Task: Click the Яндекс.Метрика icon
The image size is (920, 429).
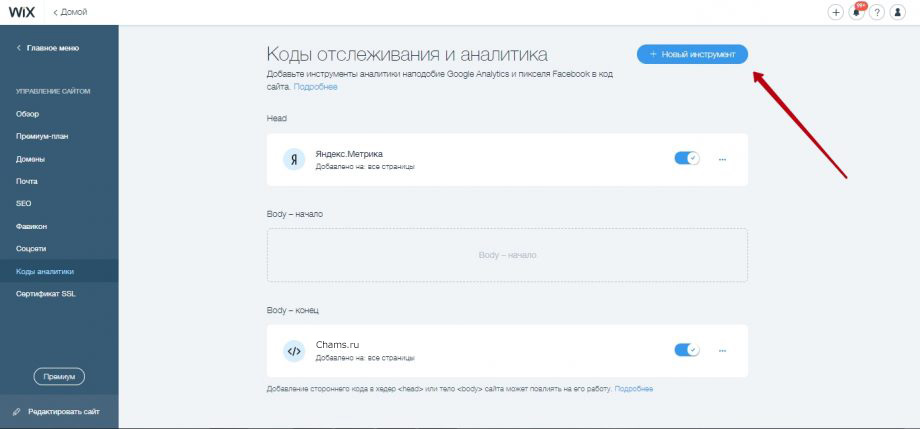Action: [293, 159]
